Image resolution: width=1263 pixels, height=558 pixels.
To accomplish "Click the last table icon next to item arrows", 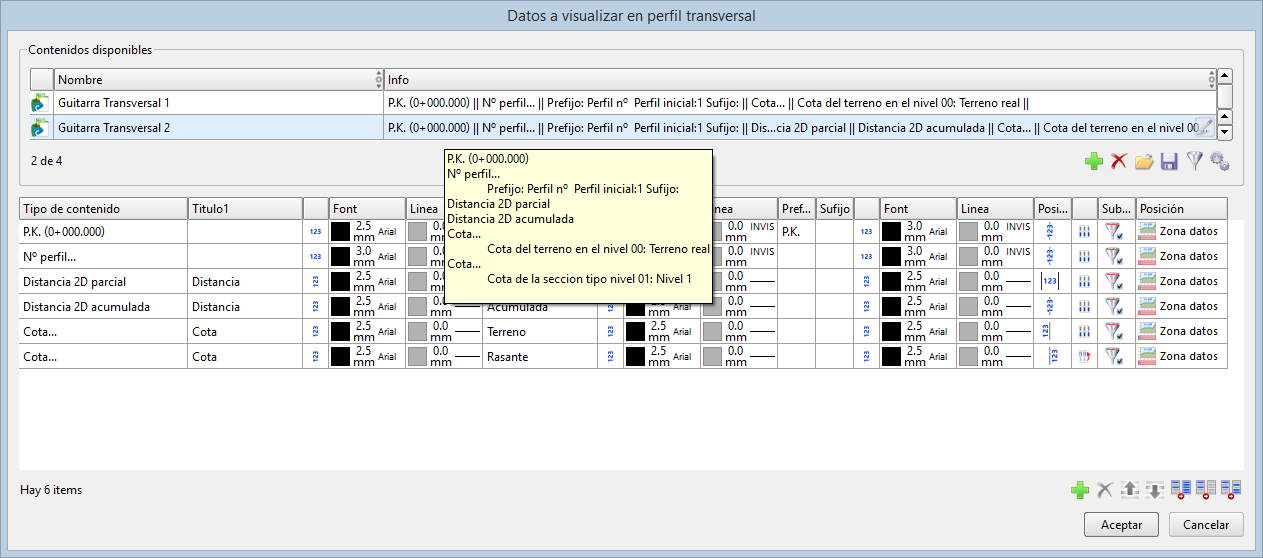I will pos(1231,490).
